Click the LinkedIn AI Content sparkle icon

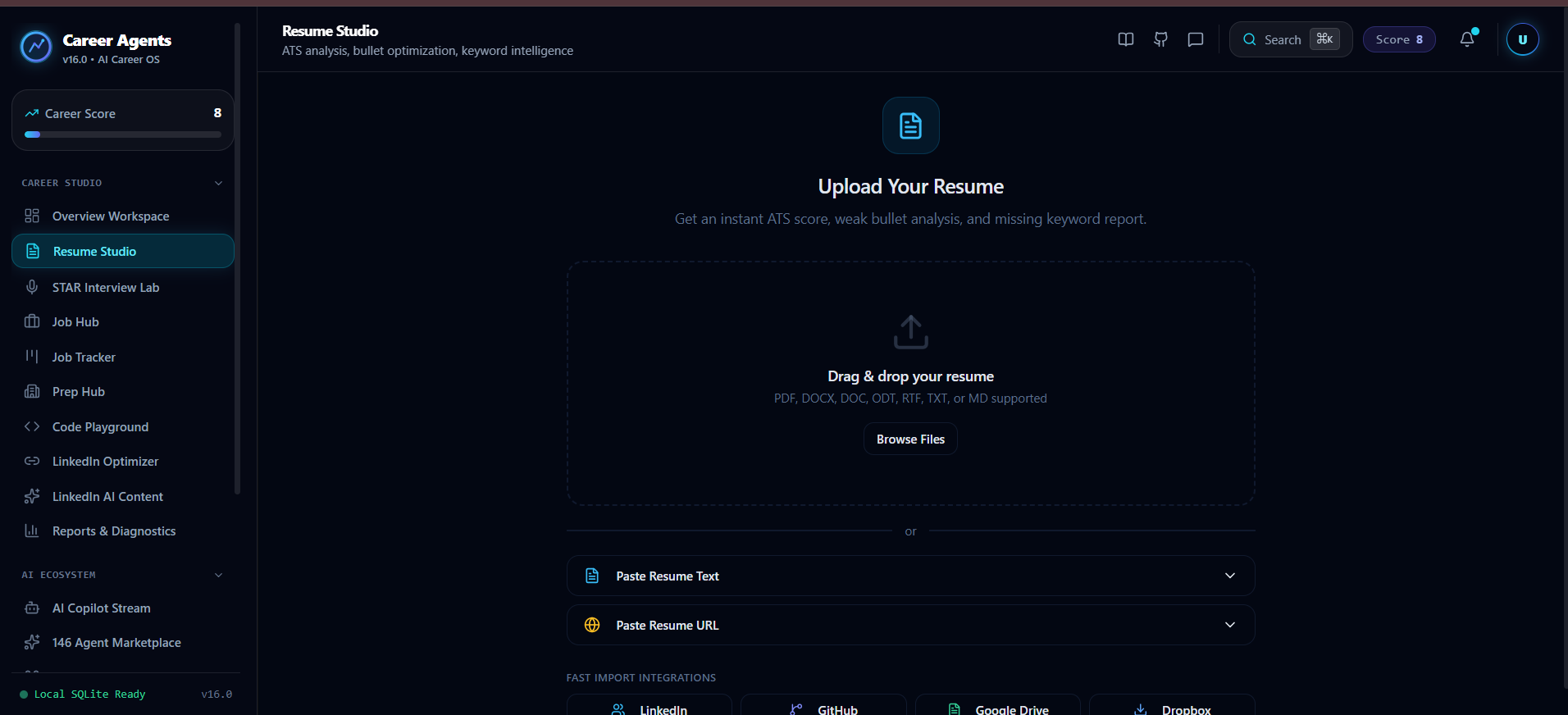(x=32, y=496)
